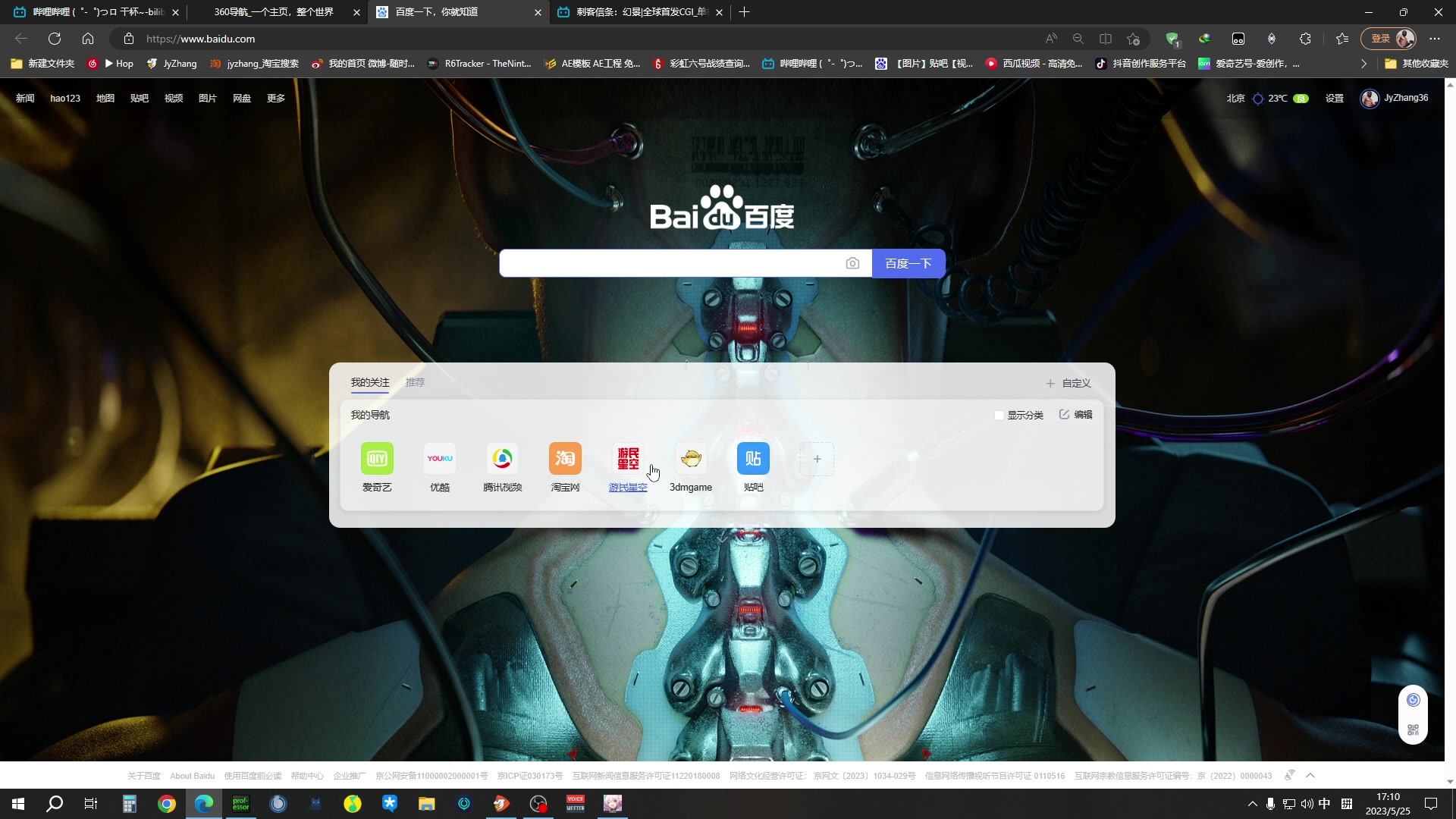Click the QR code icon at right edge
The width and height of the screenshot is (1456, 819).
(x=1413, y=730)
